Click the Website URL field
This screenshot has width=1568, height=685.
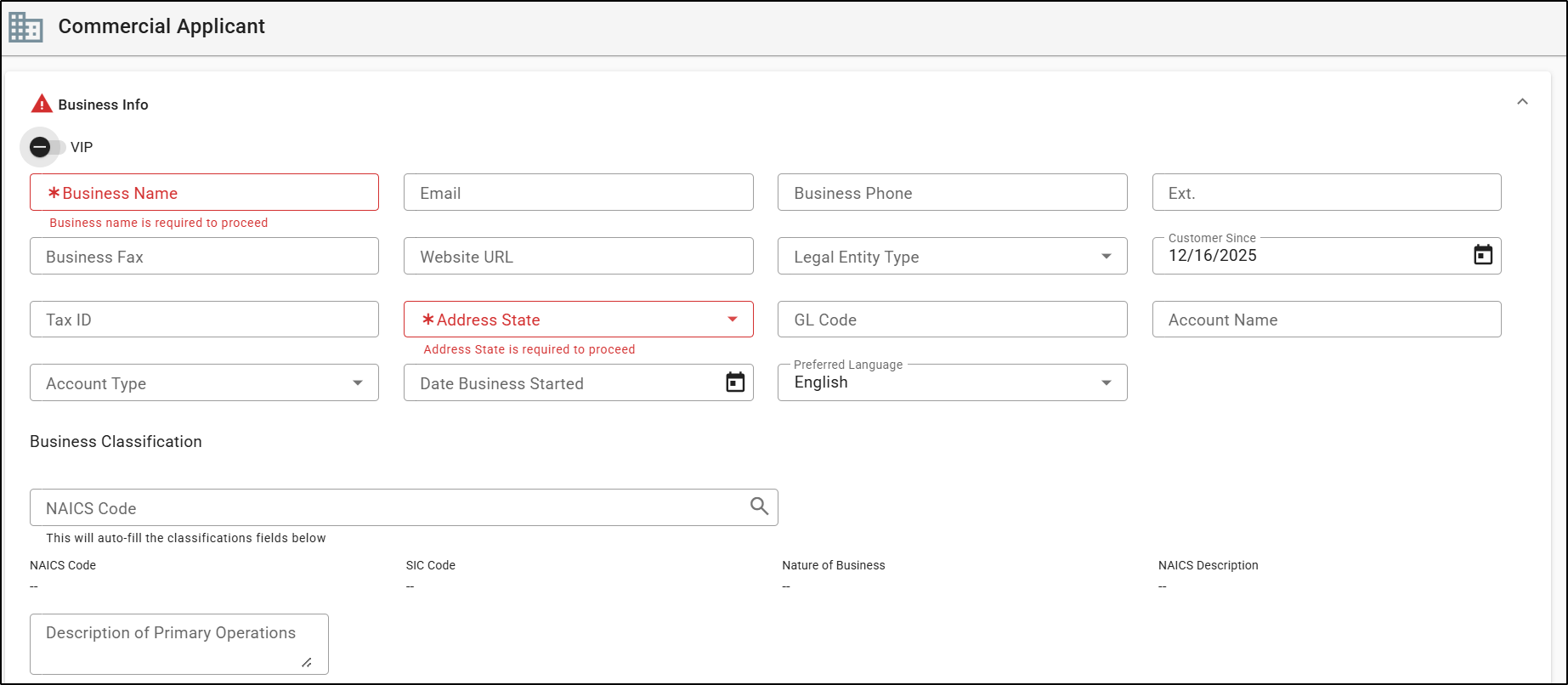tap(578, 256)
